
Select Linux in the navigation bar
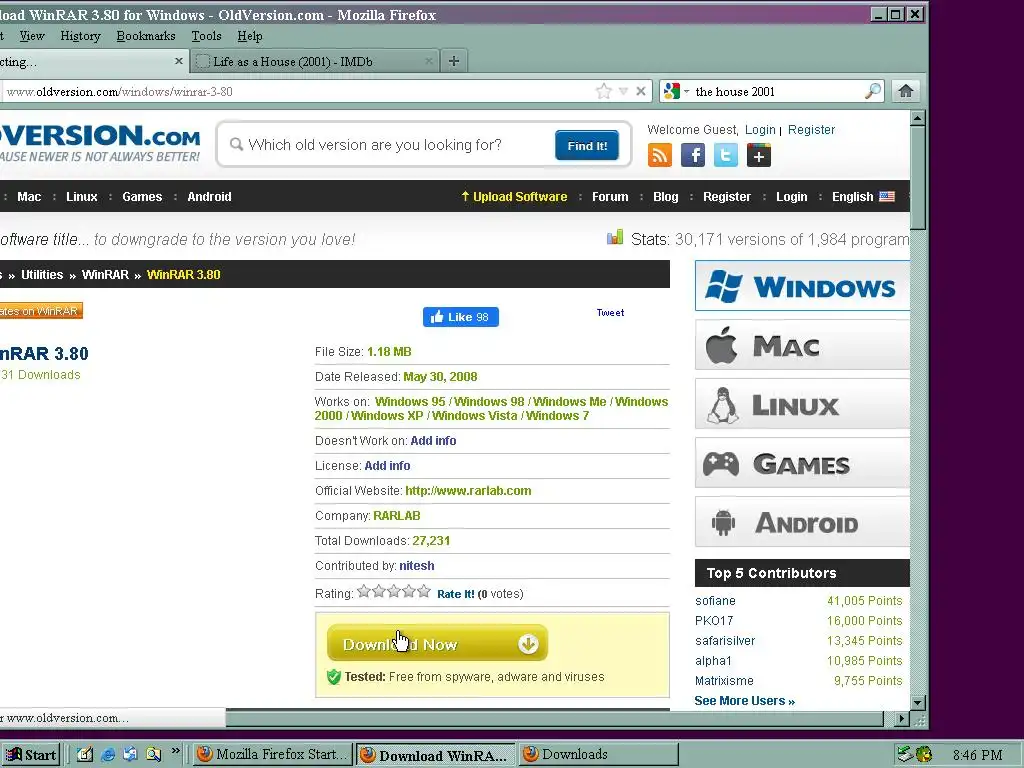pyautogui.click(x=82, y=197)
